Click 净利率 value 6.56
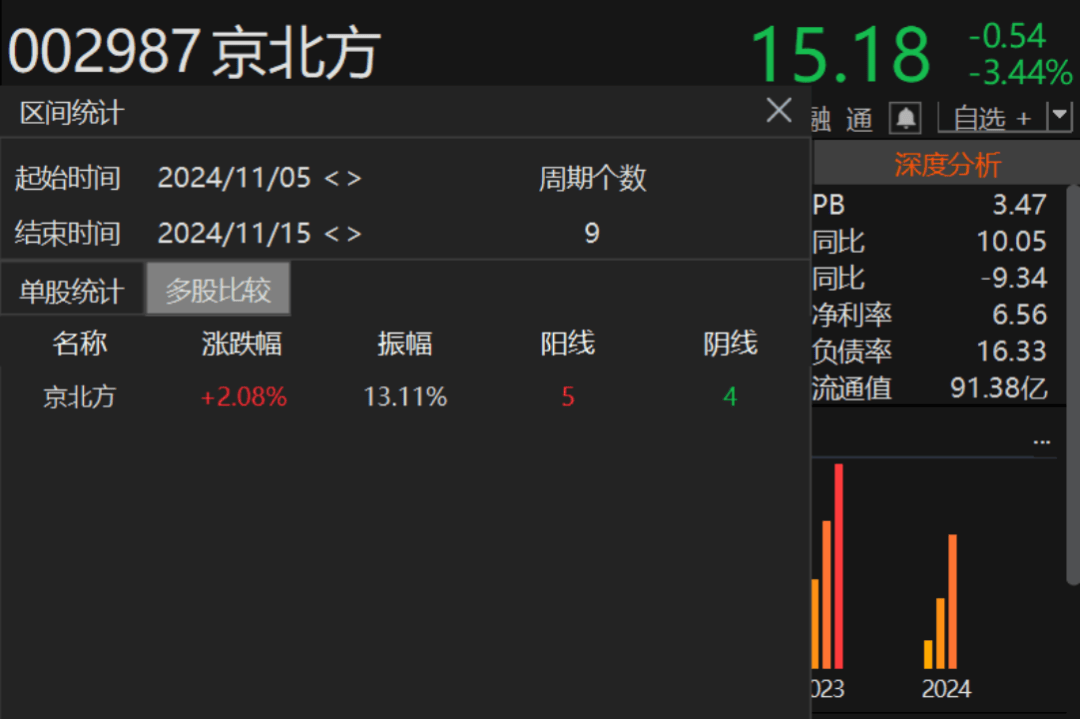The image size is (1080, 719). click(1019, 315)
